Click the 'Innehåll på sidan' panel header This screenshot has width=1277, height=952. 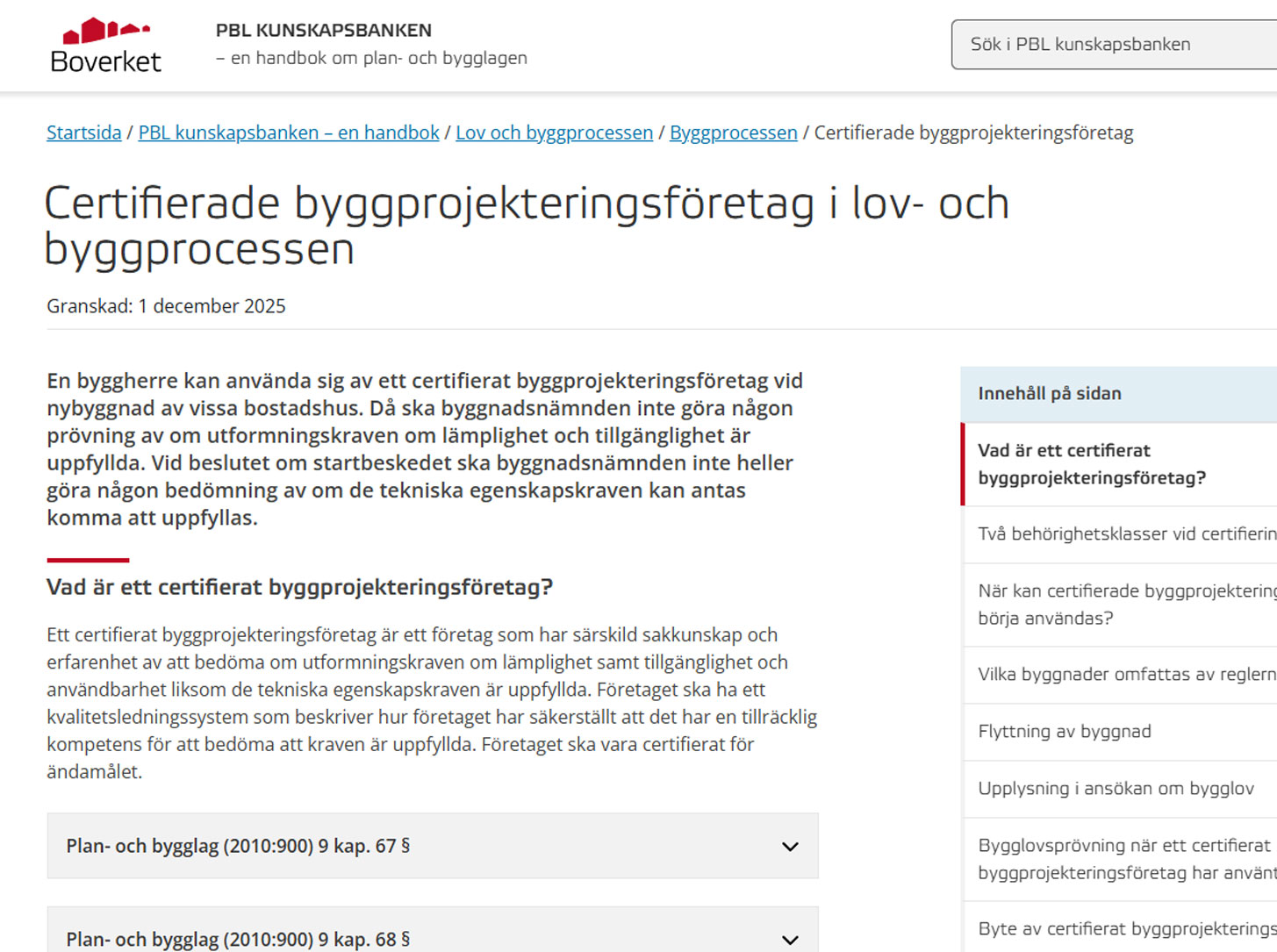click(x=1049, y=393)
